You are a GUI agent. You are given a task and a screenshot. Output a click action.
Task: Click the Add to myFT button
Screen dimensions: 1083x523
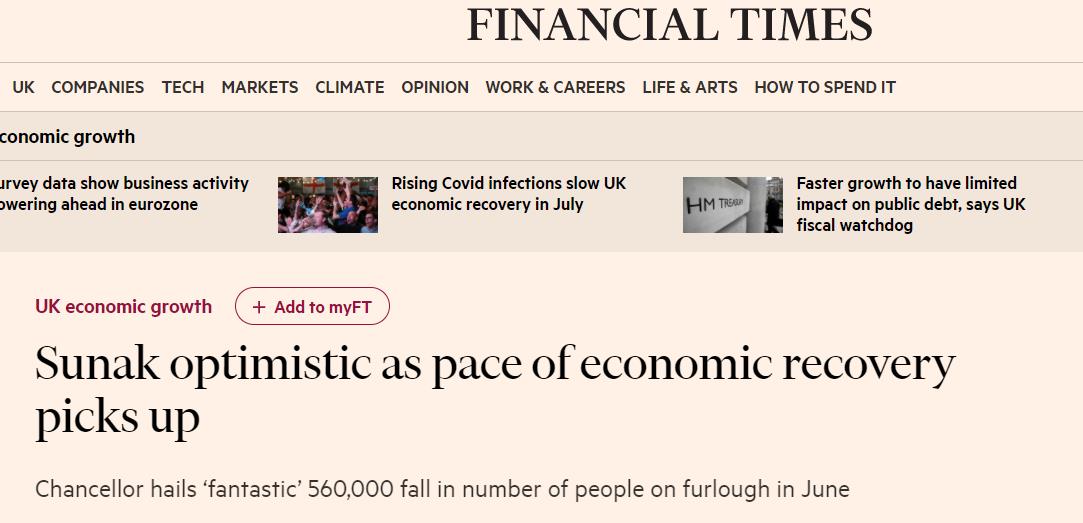pyautogui.click(x=312, y=306)
